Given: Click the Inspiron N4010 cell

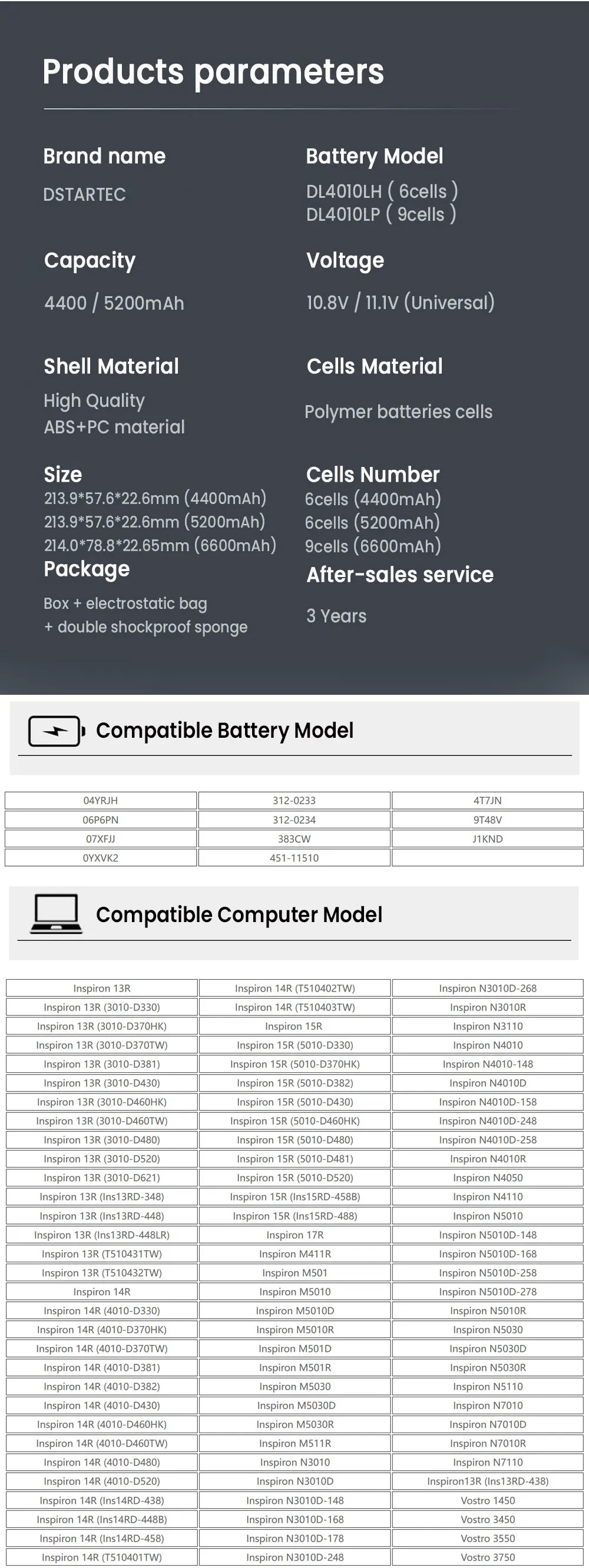Looking at the screenshot, I should pyautogui.click(x=488, y=1045).
